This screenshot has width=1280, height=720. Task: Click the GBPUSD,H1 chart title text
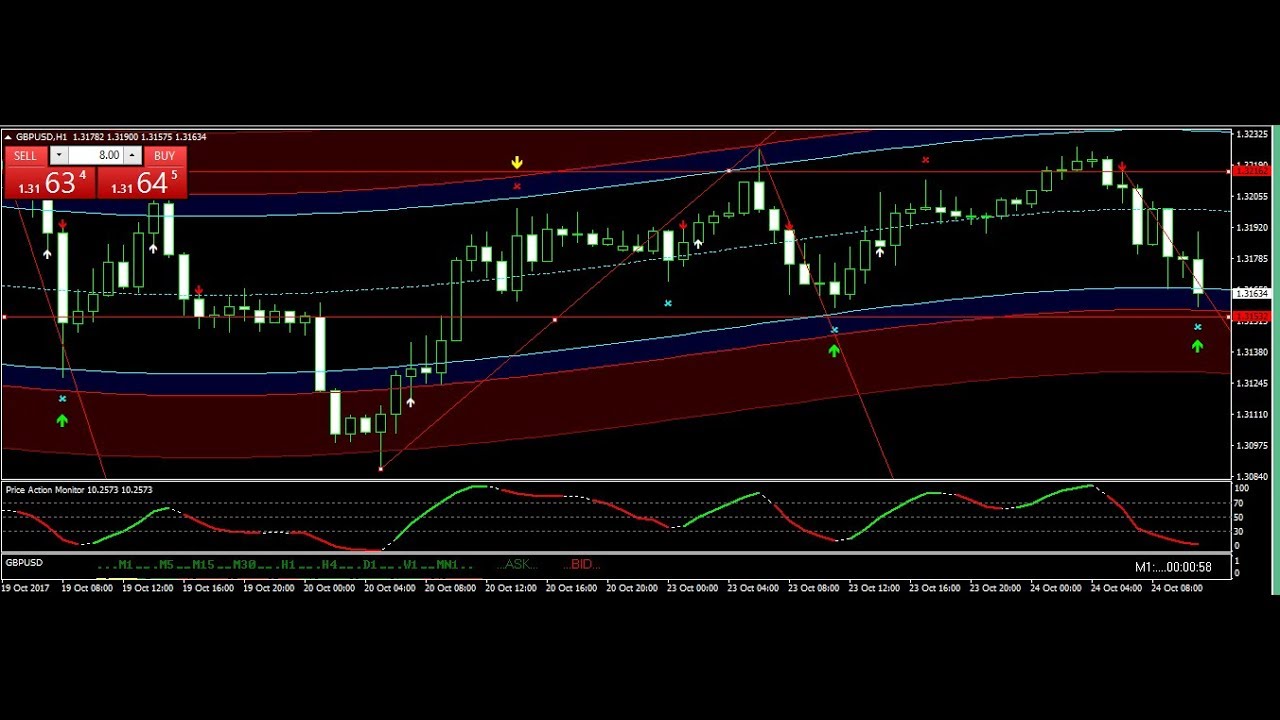[x=41, y=137]
